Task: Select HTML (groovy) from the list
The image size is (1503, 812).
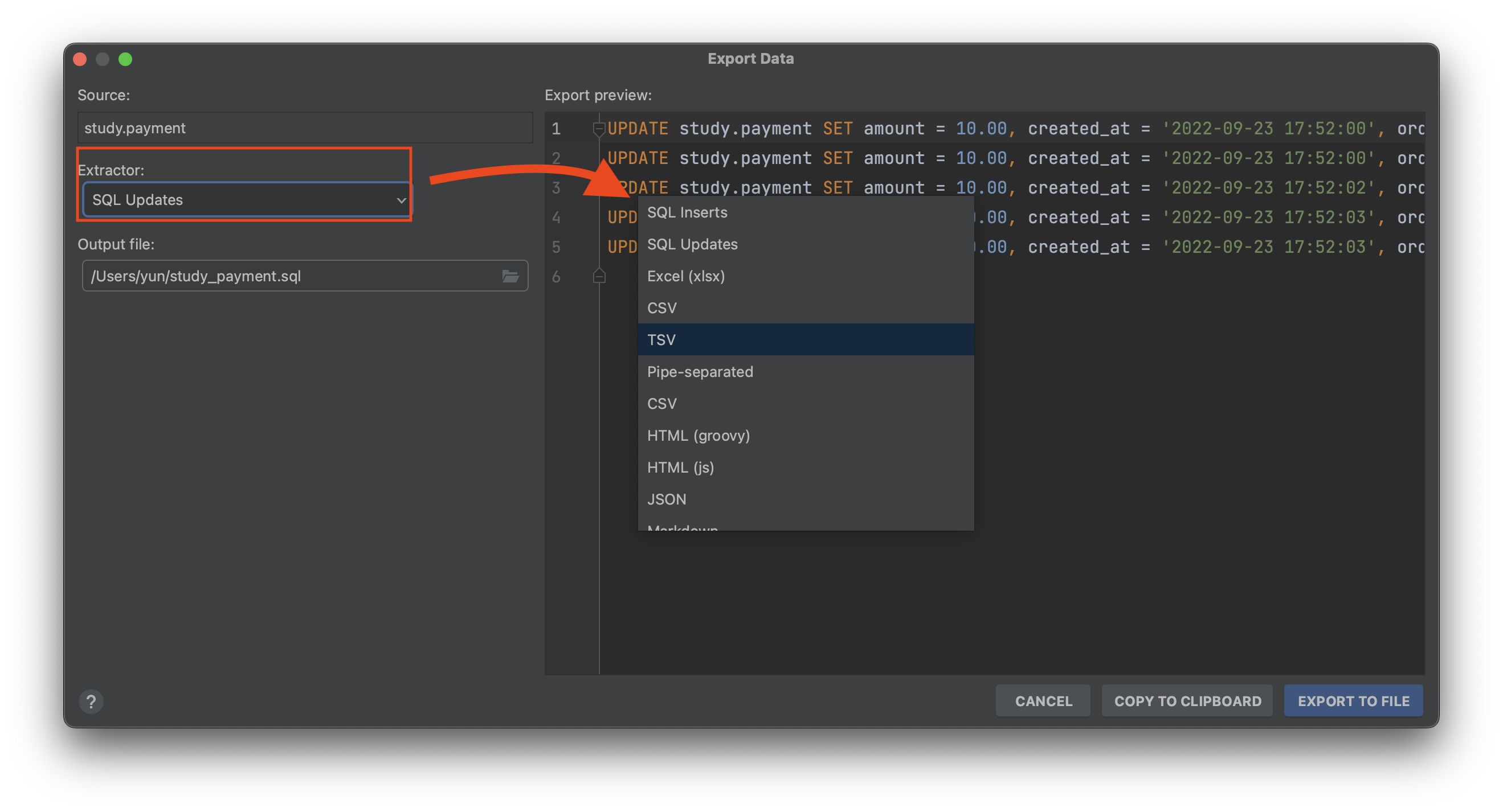Action: 698,435
